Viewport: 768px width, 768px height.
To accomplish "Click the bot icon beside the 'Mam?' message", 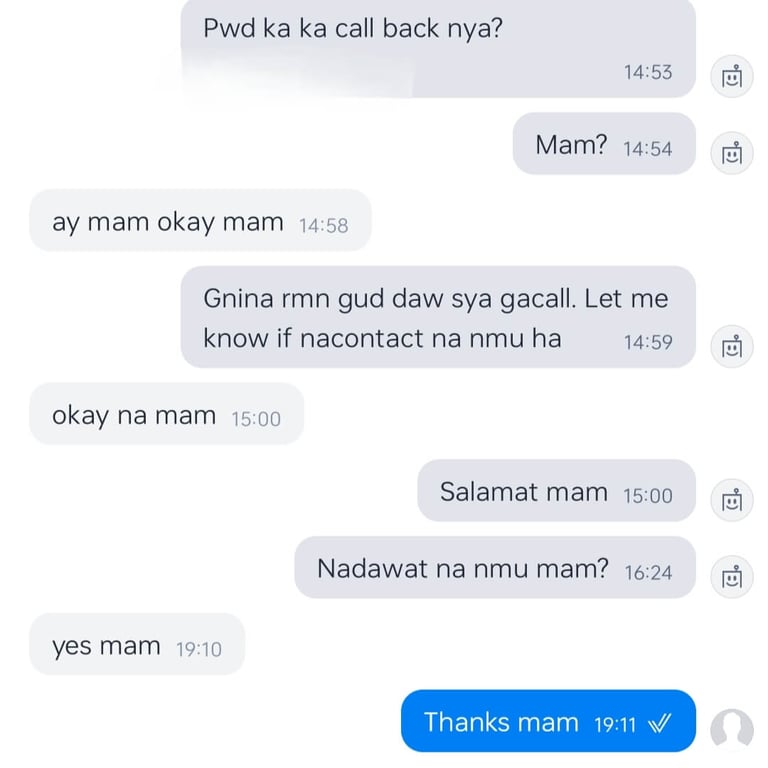I will point(732,153).
